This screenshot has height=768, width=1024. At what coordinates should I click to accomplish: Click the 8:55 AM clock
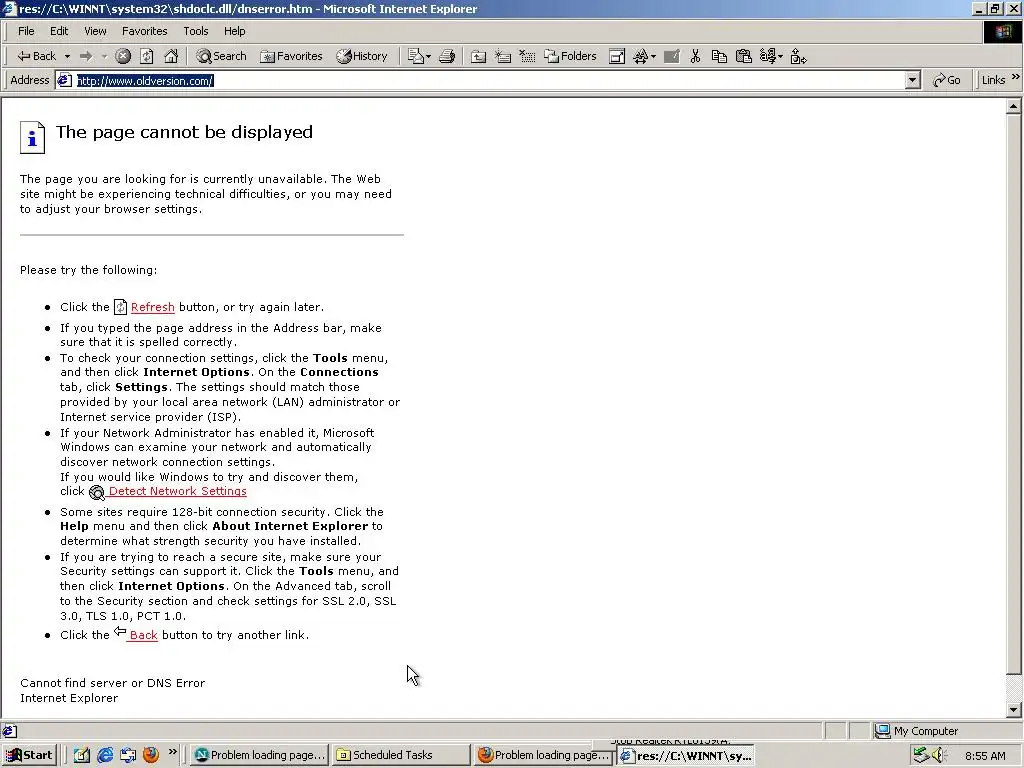coord(985,756)
